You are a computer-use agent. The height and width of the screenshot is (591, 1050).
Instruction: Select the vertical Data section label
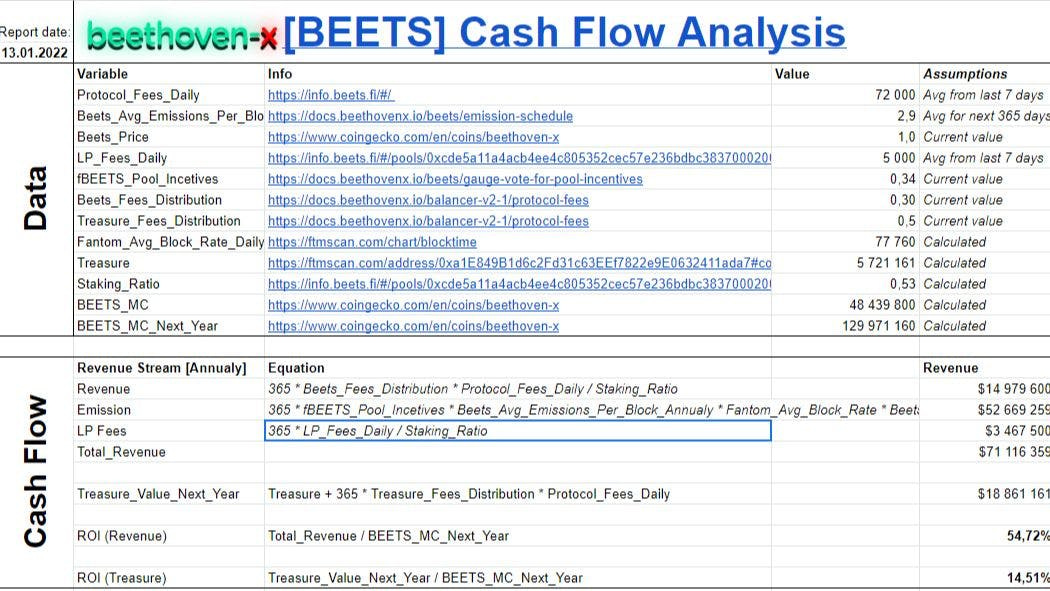tap(35, 198)
